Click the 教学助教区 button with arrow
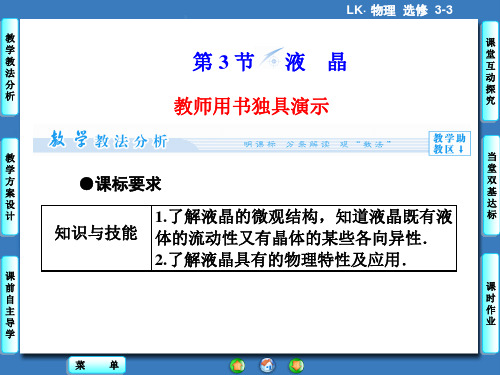This screenshot has width=500, height=375. point(449,143)
